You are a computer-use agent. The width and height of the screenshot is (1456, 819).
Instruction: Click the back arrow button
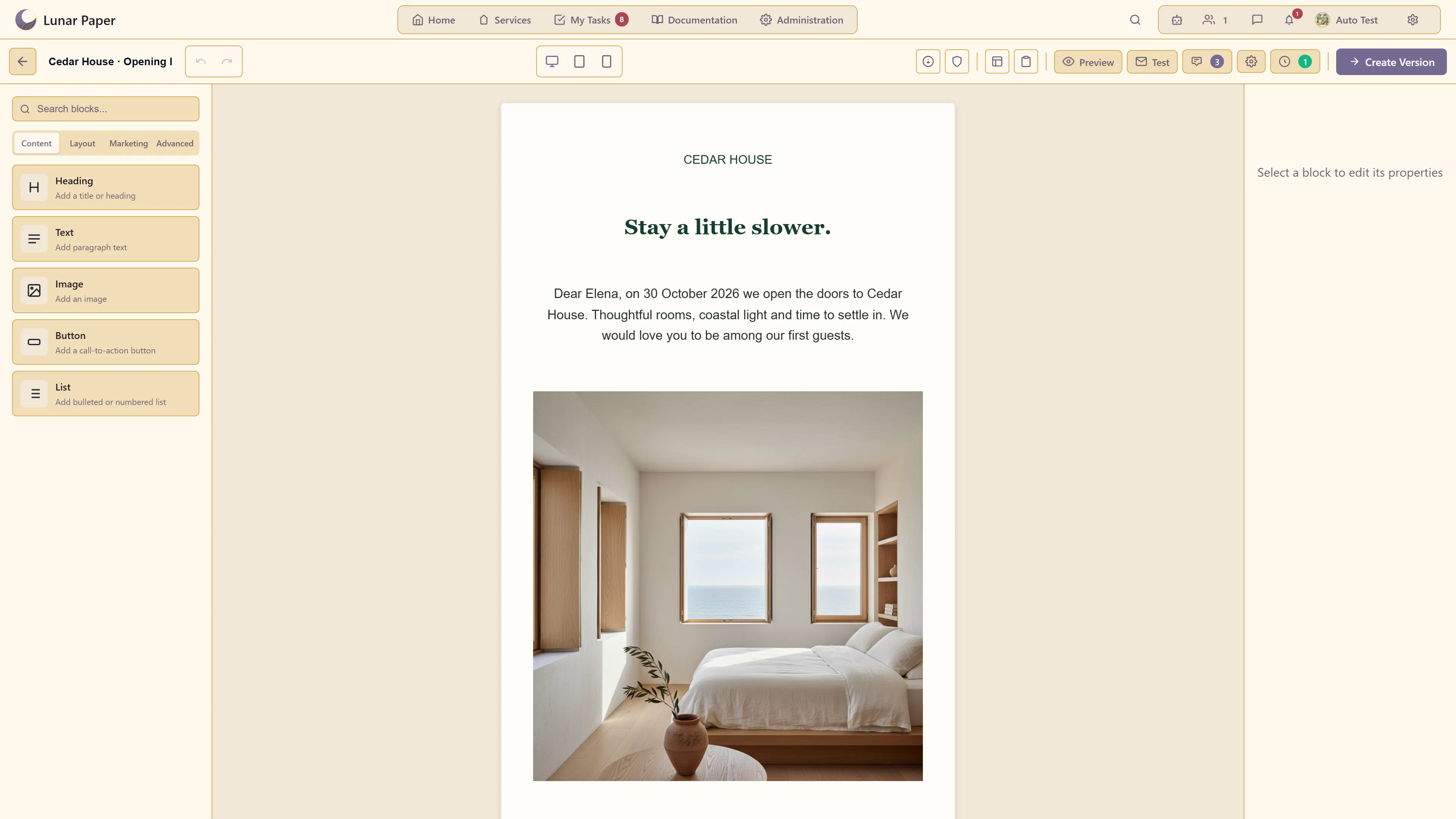23,61
